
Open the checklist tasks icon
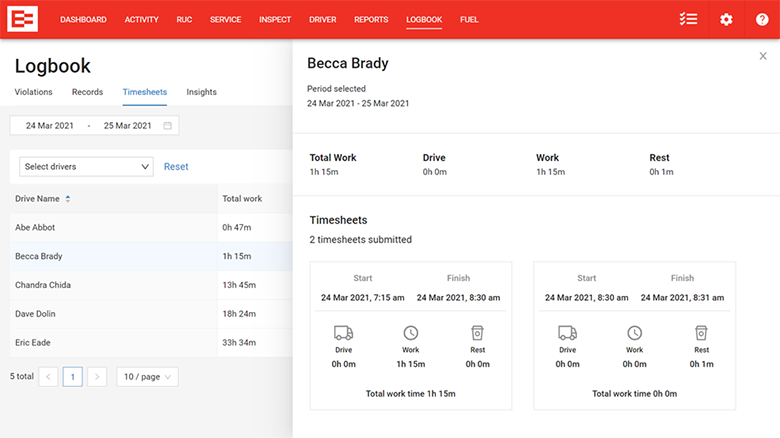pyautogui.click(x=688, y=19)
